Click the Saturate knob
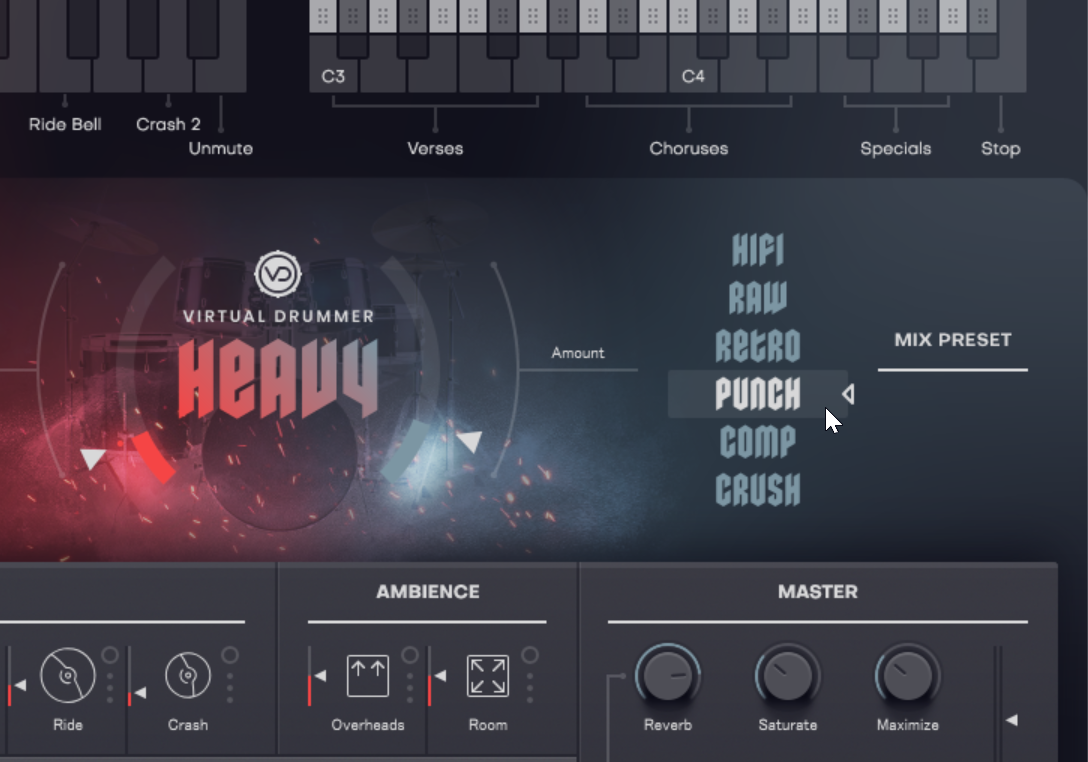 point(788,675)
